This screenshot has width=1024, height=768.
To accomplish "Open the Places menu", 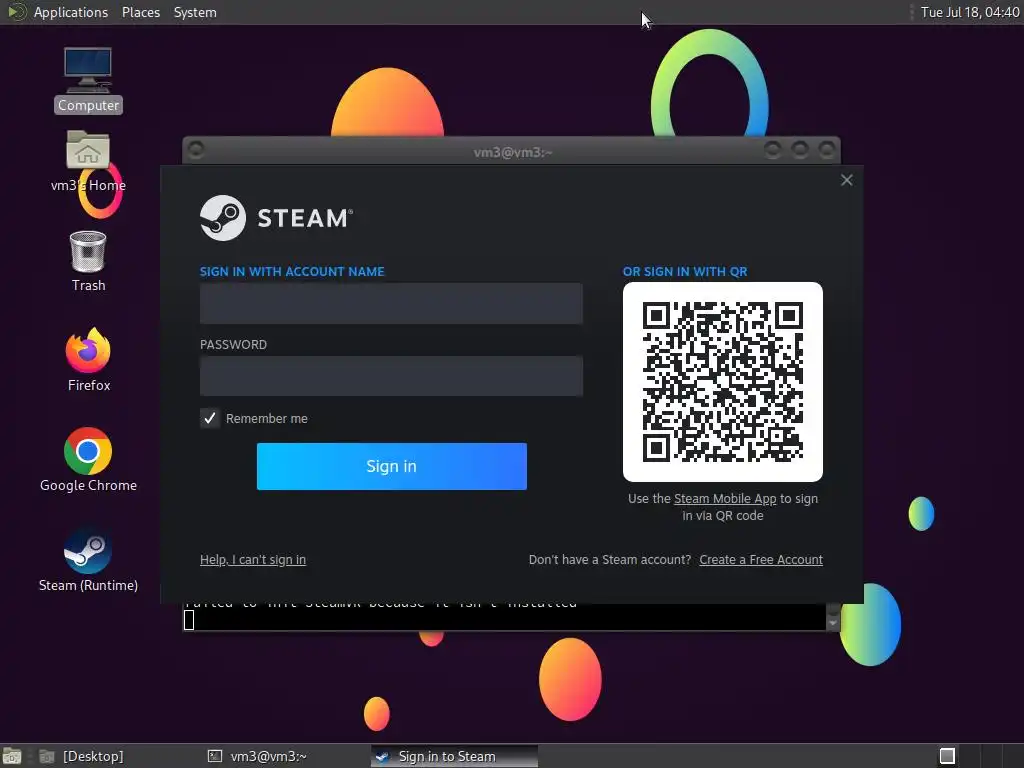I will pyautogui.click(x=141, y=12).
